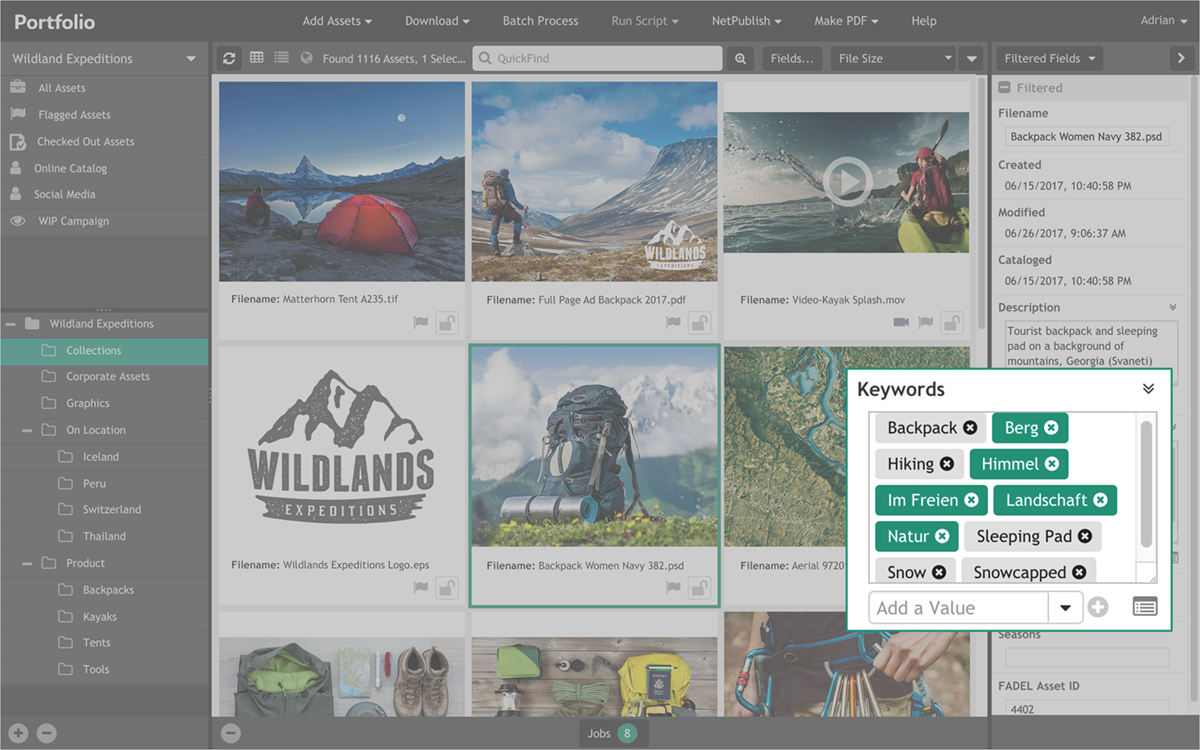Open the Help menu
Image resolution: width=1200 pixels, height=750 pixels.
[x=924, y=21]
